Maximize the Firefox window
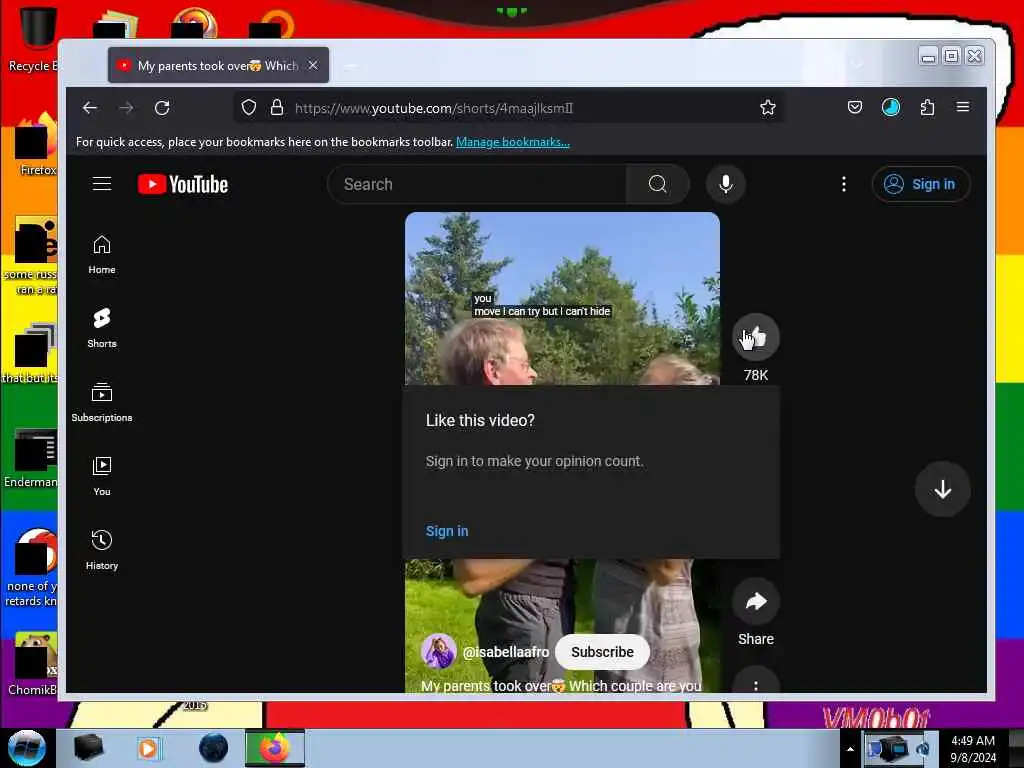 click(x=952, y=56)
